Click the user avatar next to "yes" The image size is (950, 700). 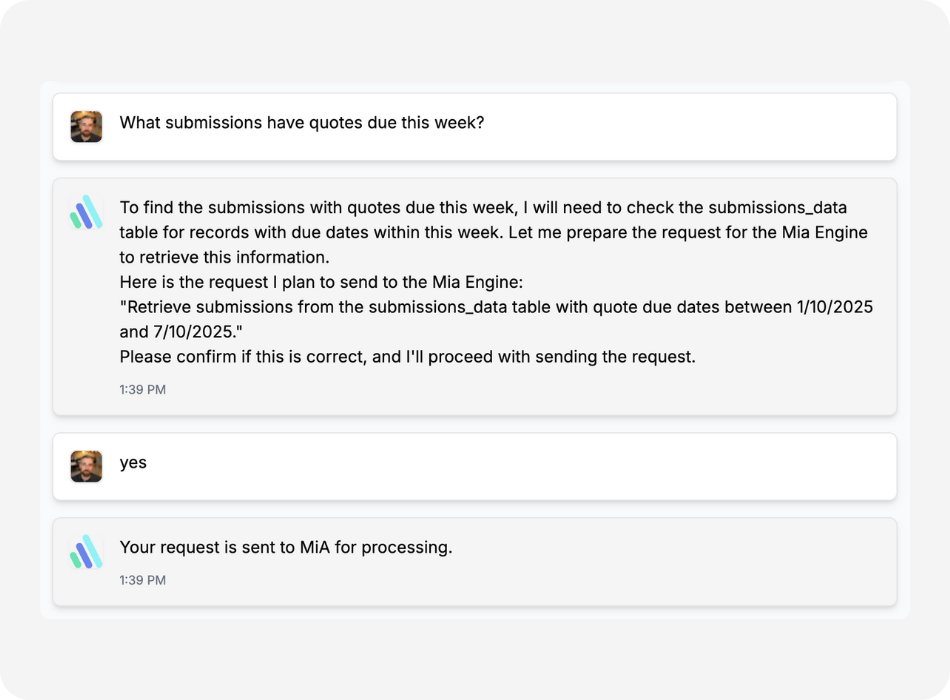(x=86, y=466)
